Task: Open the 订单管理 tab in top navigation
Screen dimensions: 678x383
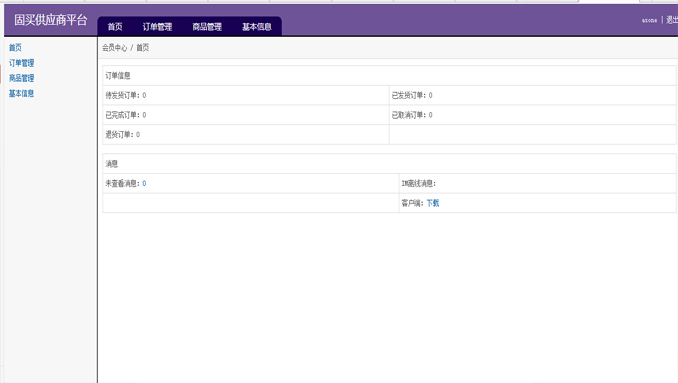Action: pos(157,27)
